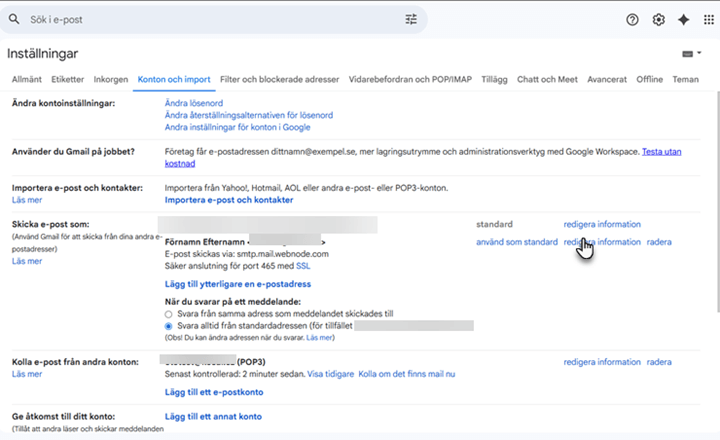The width and height of the screenshot is (720, 440).
Task: Switch to the Allmänt tab
Action: point(27,79)
